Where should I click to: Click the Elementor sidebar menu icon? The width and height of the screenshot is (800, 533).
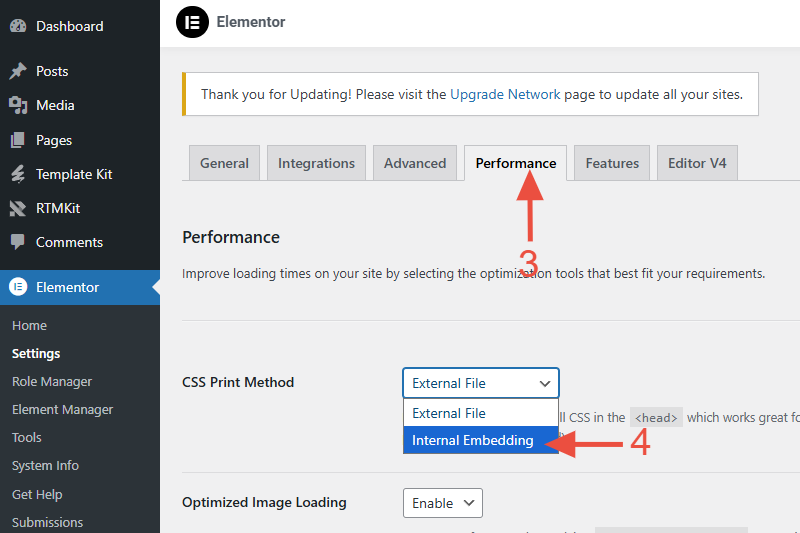pyautogui.click(x=18, y=287)
